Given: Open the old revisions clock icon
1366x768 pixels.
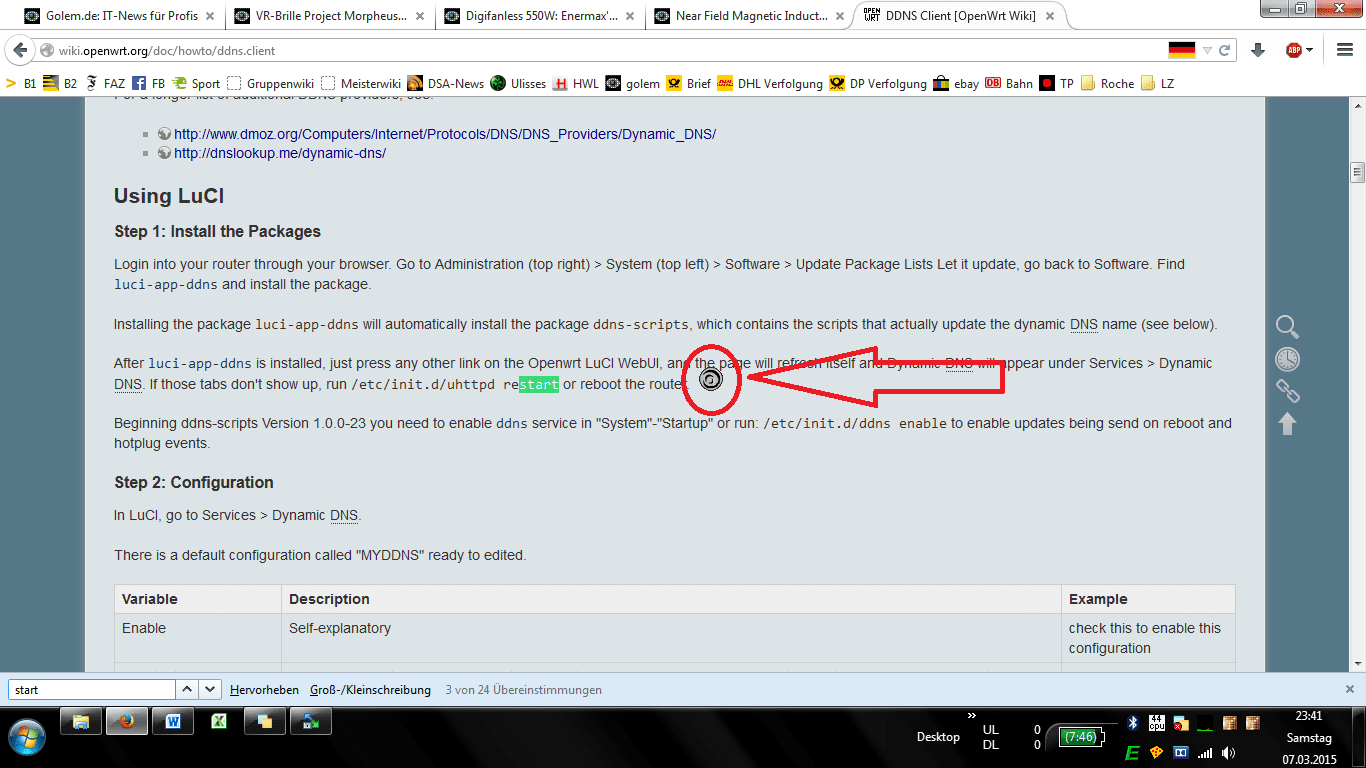Looking at the screenshot, I should pos(1287,359).
